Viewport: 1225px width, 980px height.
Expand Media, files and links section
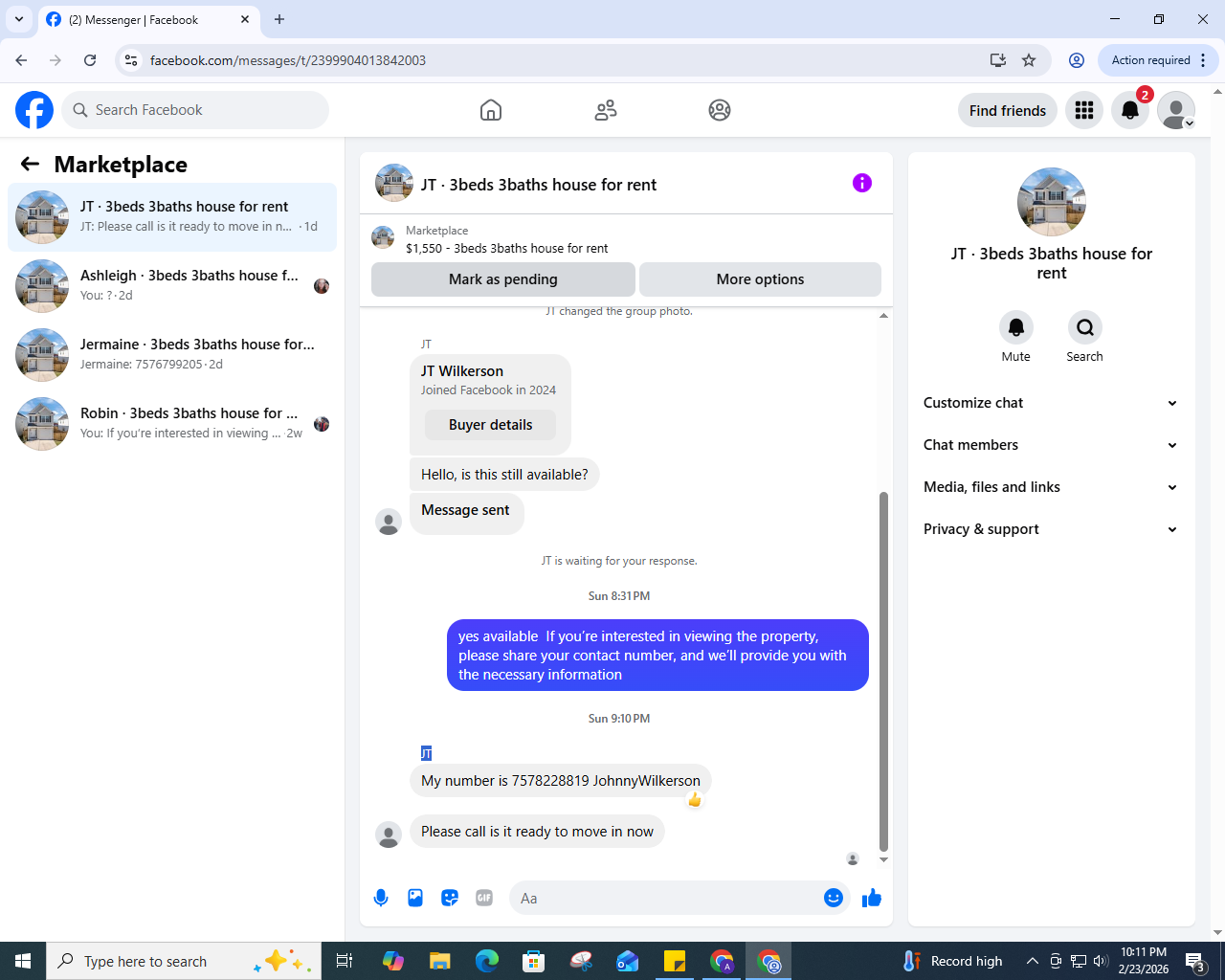tap(1051, 487)
